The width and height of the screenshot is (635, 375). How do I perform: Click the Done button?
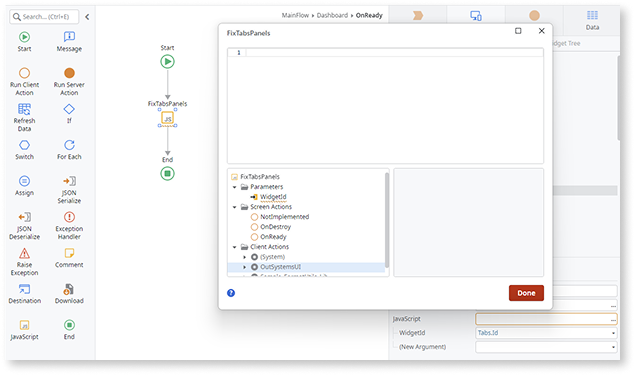click(526, 293)
